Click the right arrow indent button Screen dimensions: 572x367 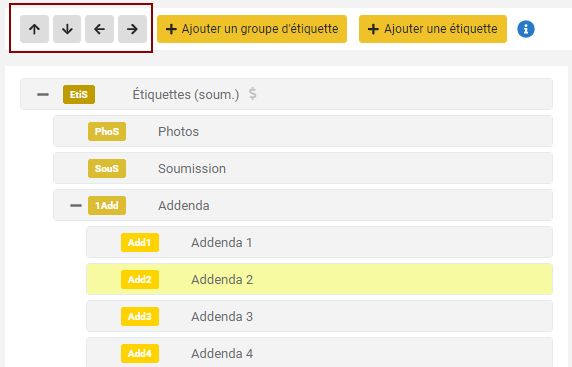(x=132, y=29)
